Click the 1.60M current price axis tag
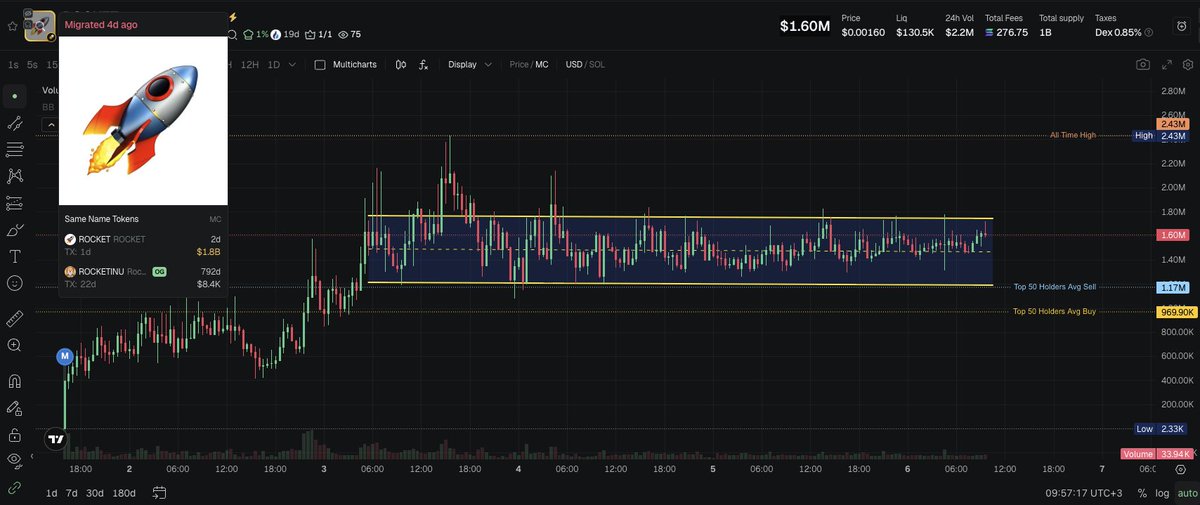1200x505 pixels. [x=1171, y=235]
